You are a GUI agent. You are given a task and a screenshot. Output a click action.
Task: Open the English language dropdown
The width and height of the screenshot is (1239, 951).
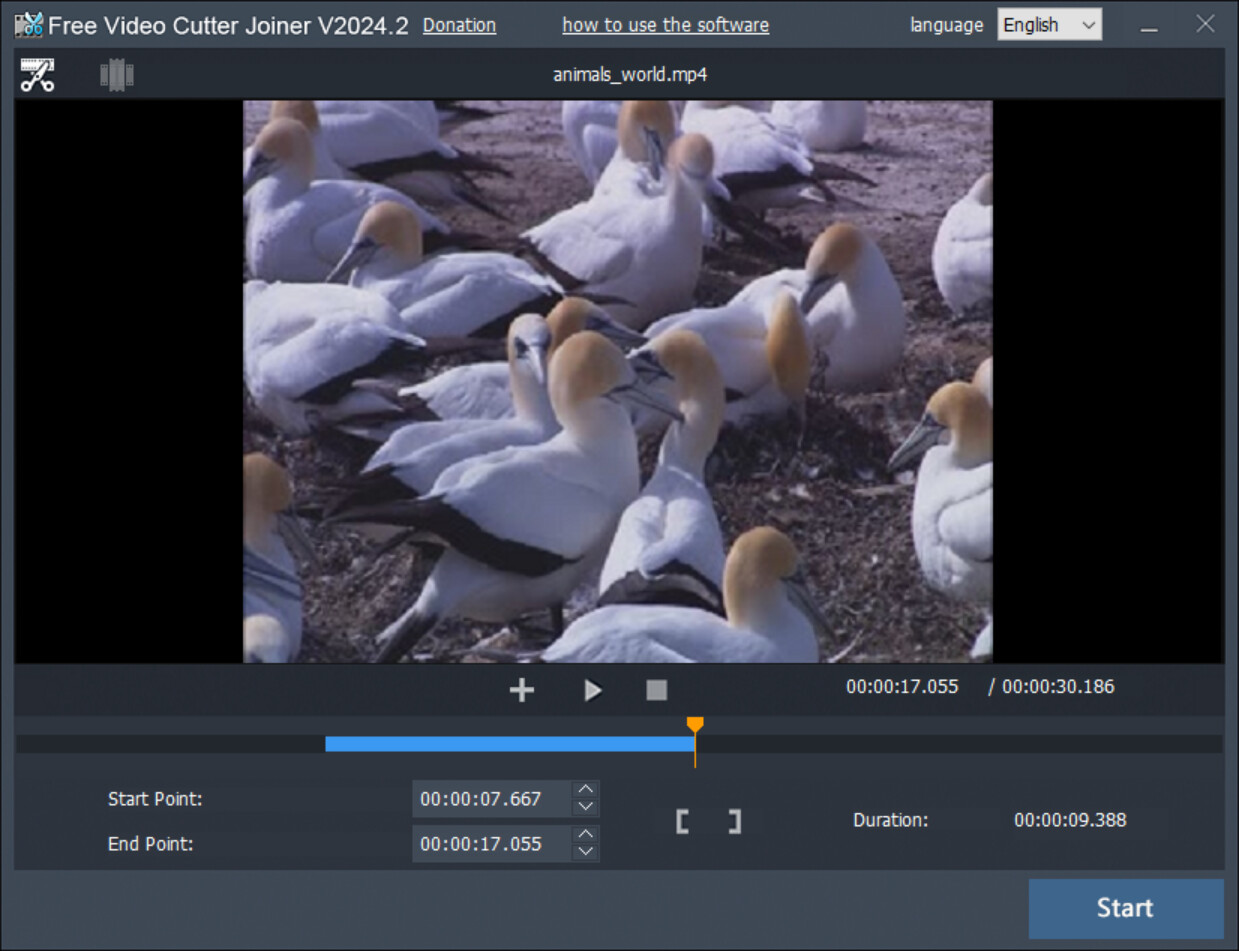1048,24
